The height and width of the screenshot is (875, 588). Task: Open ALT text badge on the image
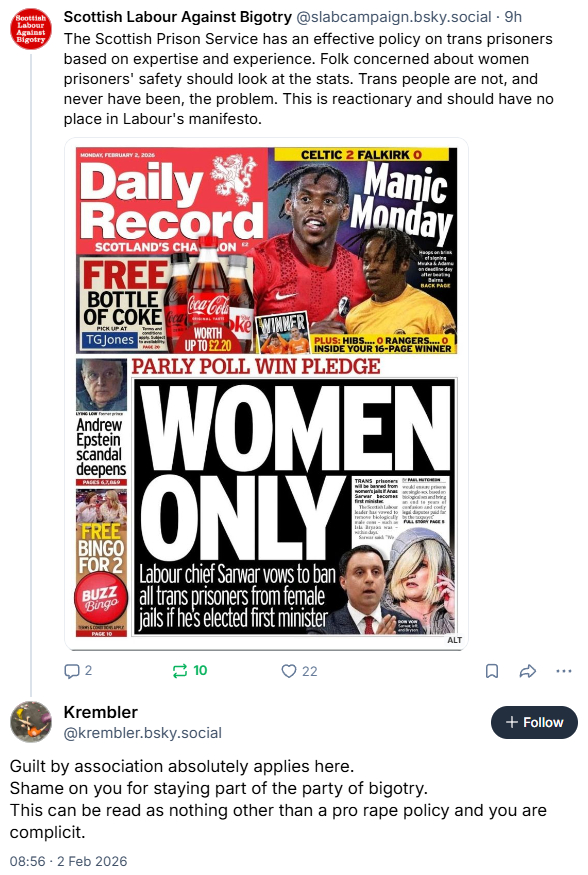click(x=455, y=640)
